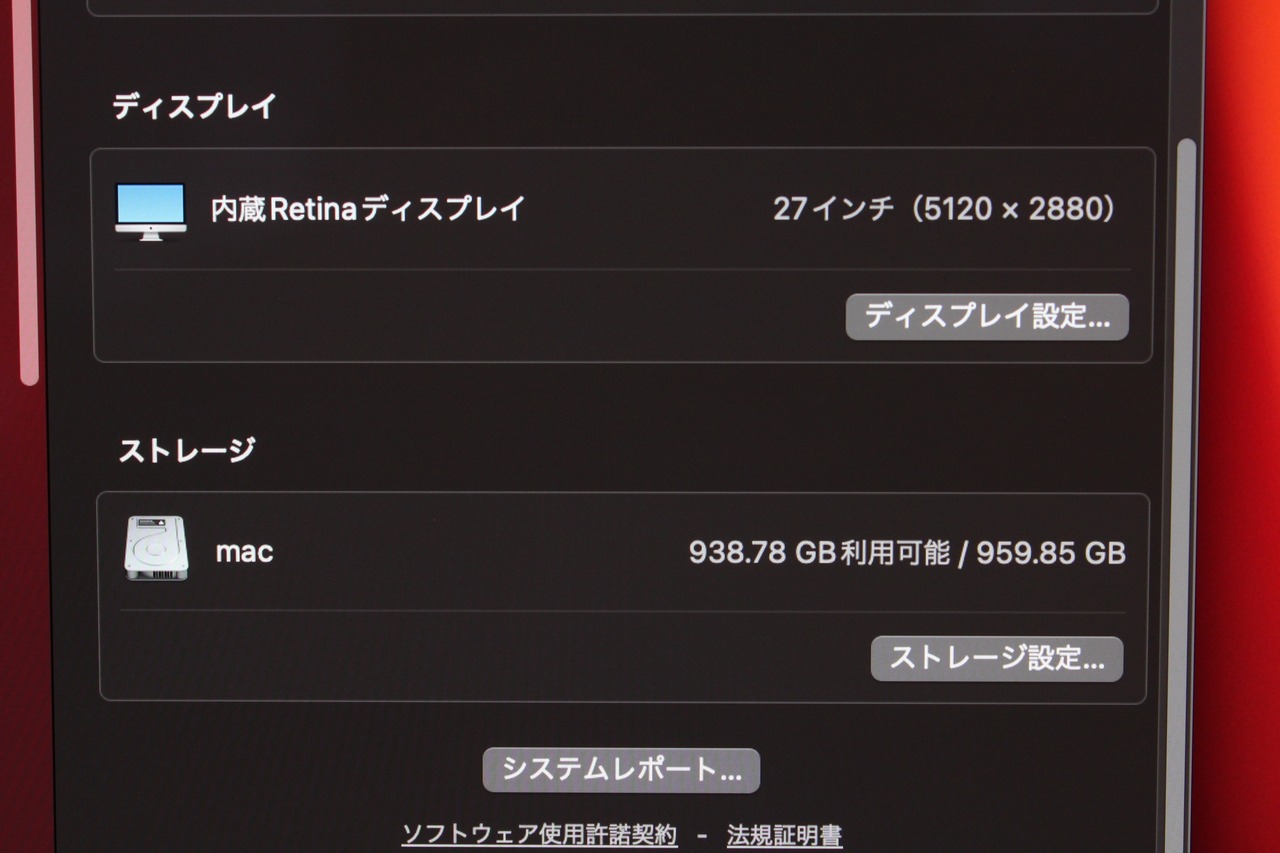Click the iMac display icon
Screen dimensions: 1280x853
pyautogui.click(x=150, y=211)
